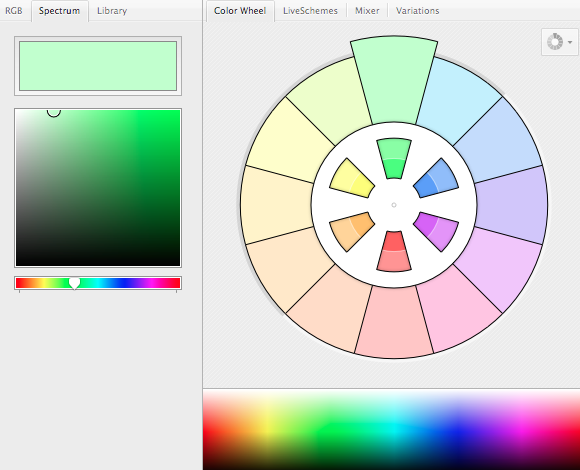Select the inner green wheel segment
The image size is (580, 470).
tap(394, 159)
